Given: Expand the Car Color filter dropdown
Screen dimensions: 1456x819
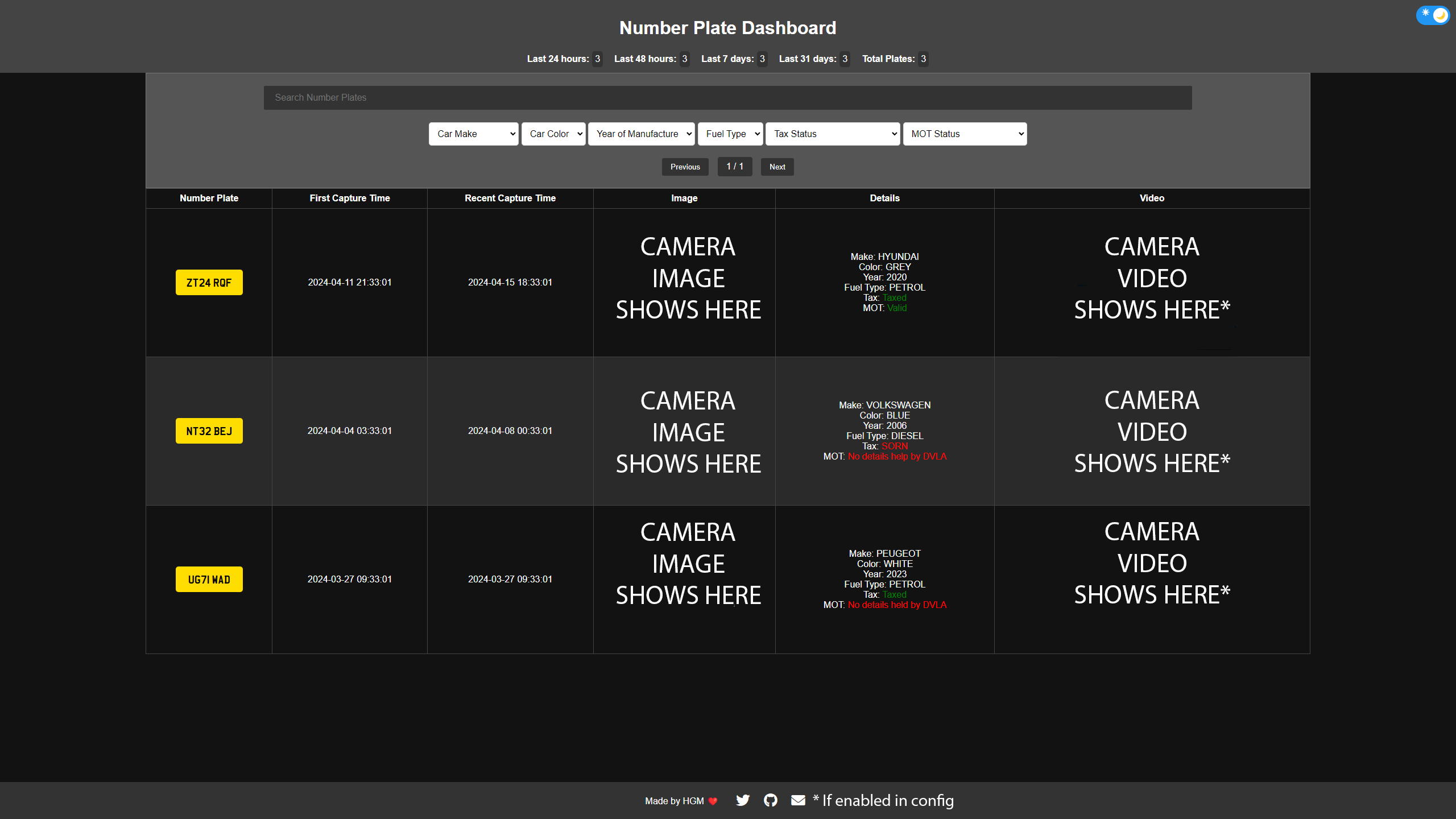Looking at the screenshot, I should coord(553,133).
